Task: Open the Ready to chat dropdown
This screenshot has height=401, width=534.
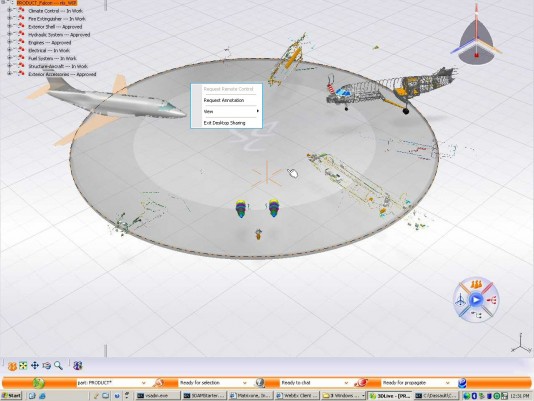Action: coord(346,383)
